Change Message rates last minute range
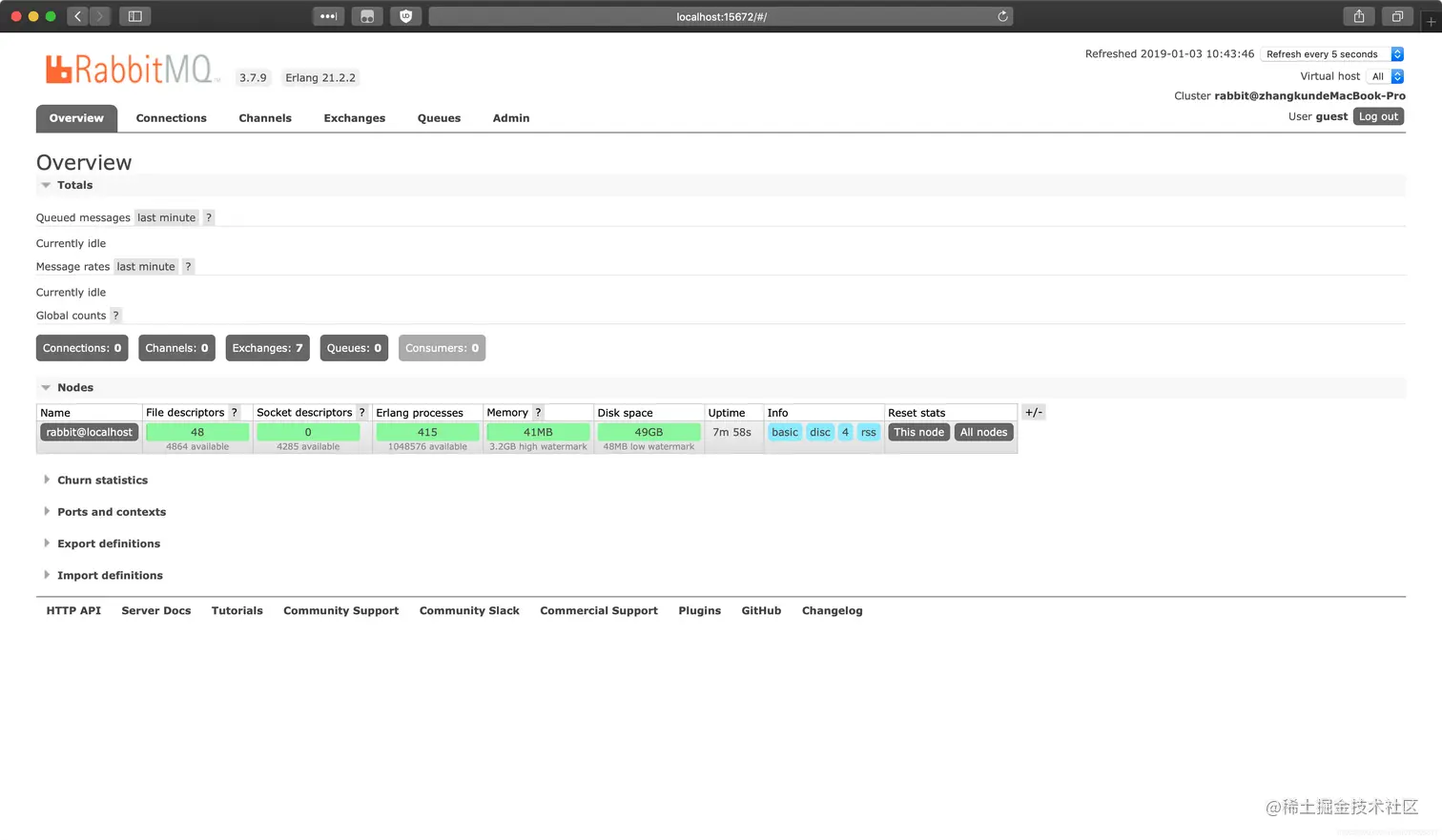This screenshot has width=1442, height=840. pyautogui.click(x=146, y=267)
